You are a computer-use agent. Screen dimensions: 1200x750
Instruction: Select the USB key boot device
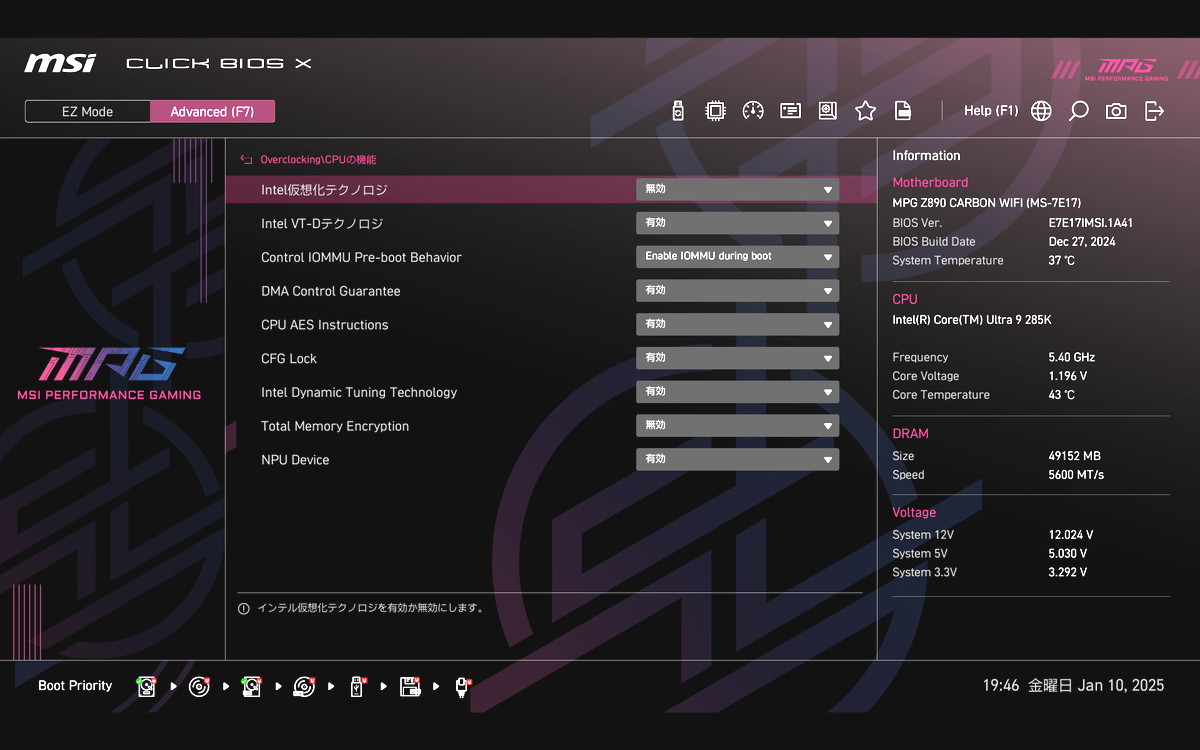[356, 686]
